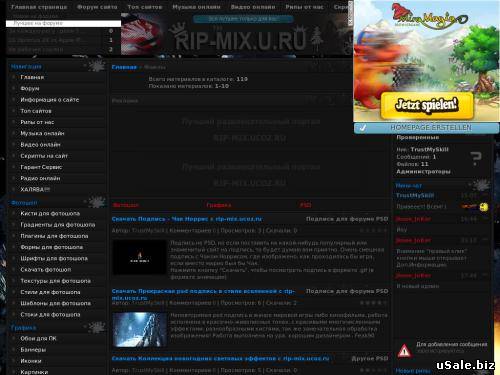Open "Градиенты для фотошопа" in the sidebar
The width and height of the screenshot is (500, 375).
[58, 225]
